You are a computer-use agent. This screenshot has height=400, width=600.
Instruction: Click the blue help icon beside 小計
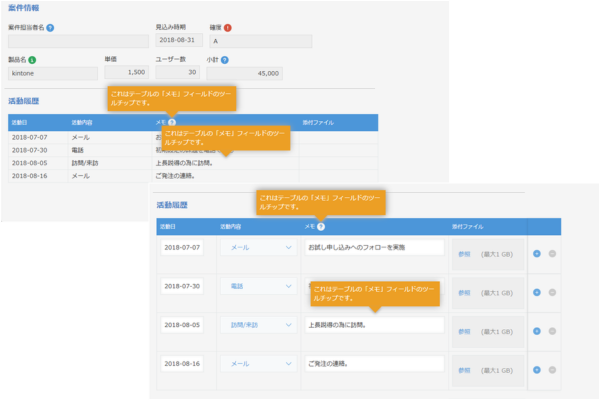coord(224,59)
